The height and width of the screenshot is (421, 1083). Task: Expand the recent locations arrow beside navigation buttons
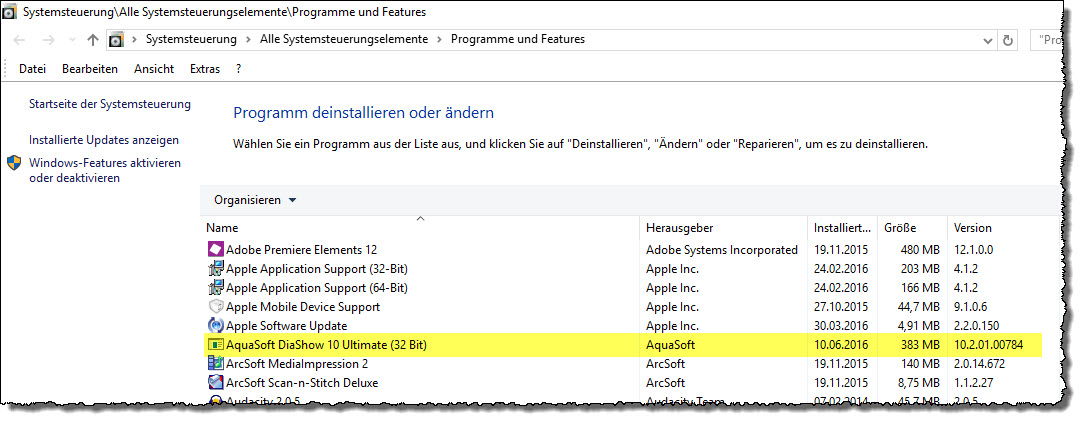71,40
